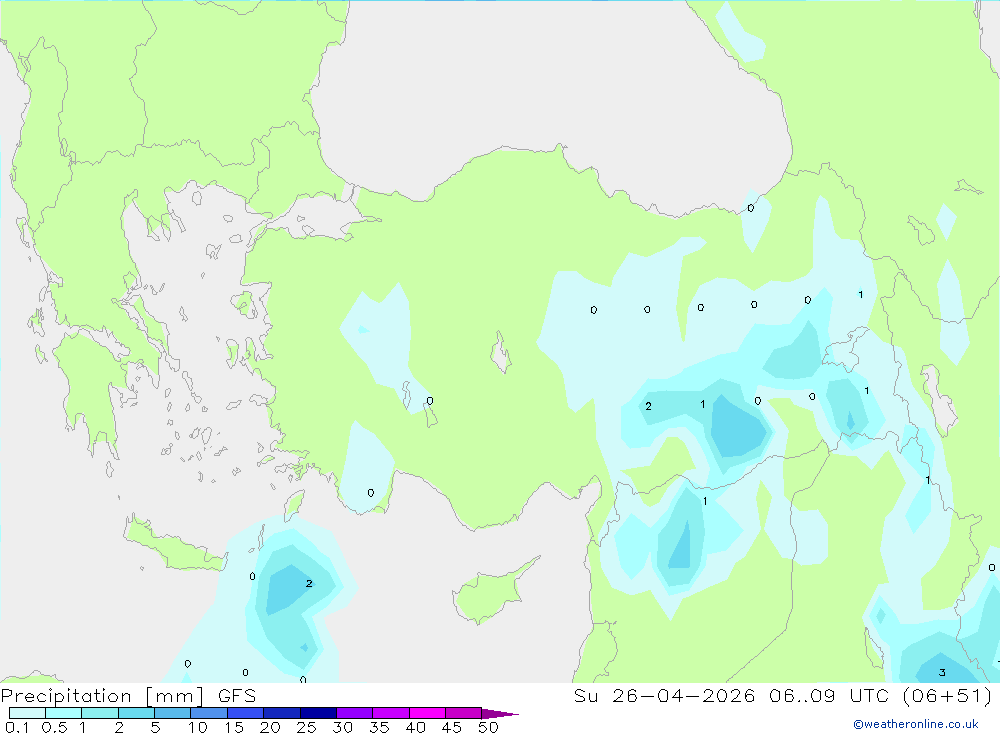1000x733 pixels.
Task: Select the 35–40 mm violet legend swatch
Action: coord(391,713)
